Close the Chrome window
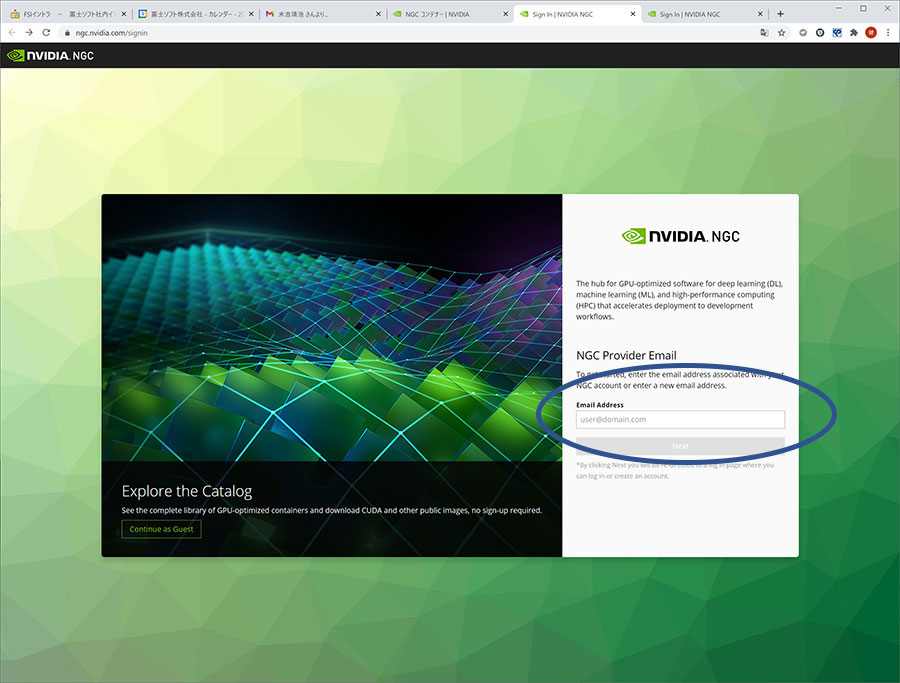The width and height of the screenshot is (900, 683). coord(887,9)
